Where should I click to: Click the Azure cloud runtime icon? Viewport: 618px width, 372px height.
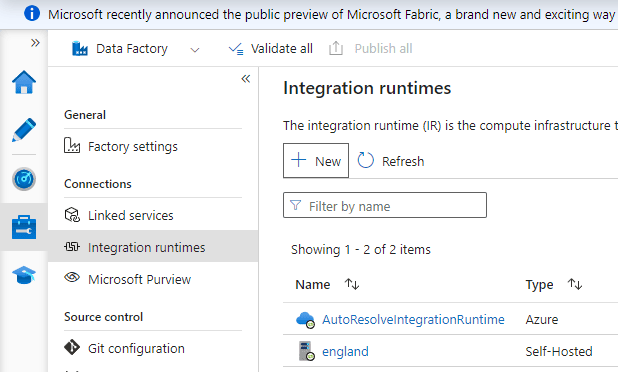pos(305,320)
